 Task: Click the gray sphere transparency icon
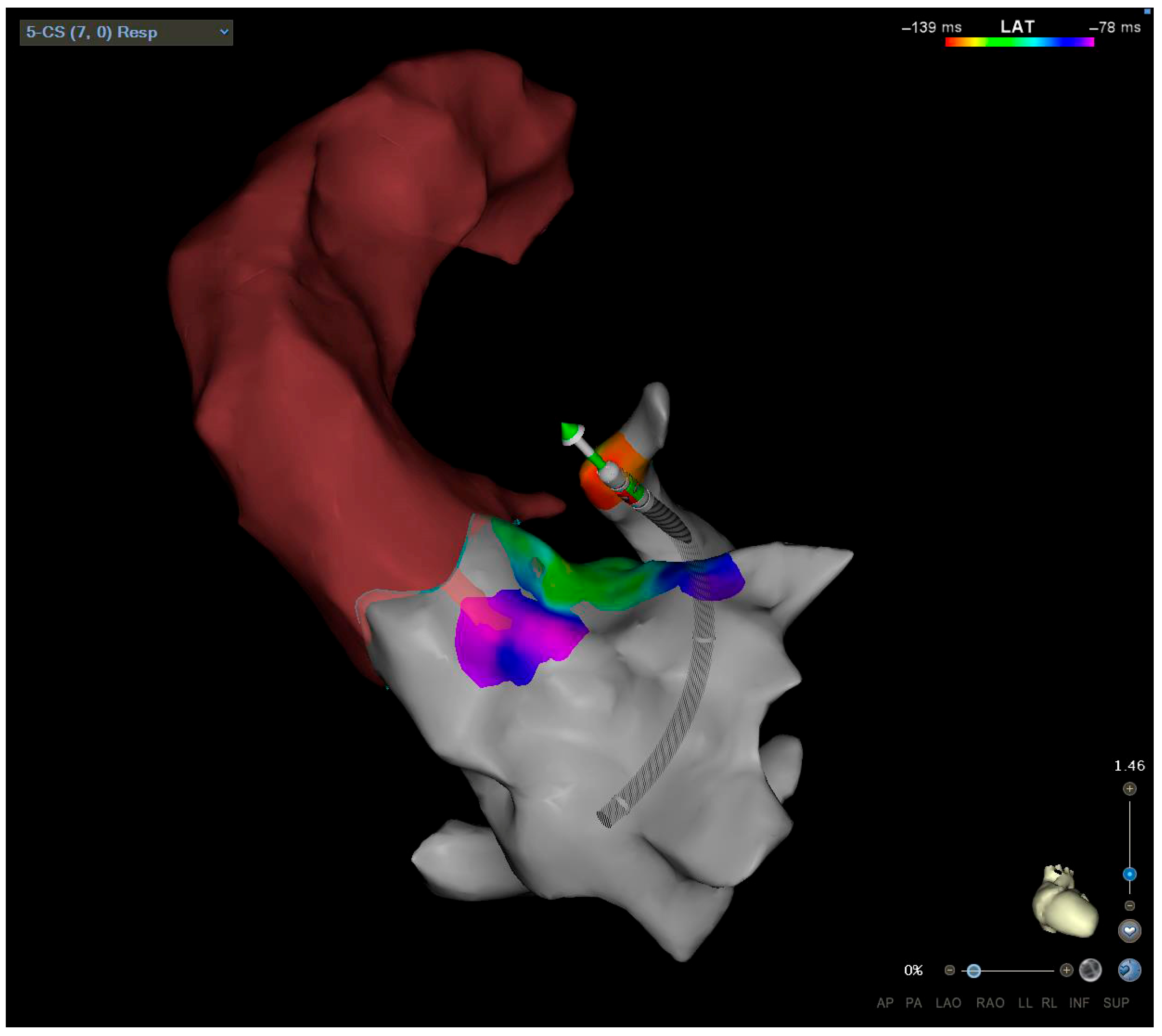(x=1090, y=970)
